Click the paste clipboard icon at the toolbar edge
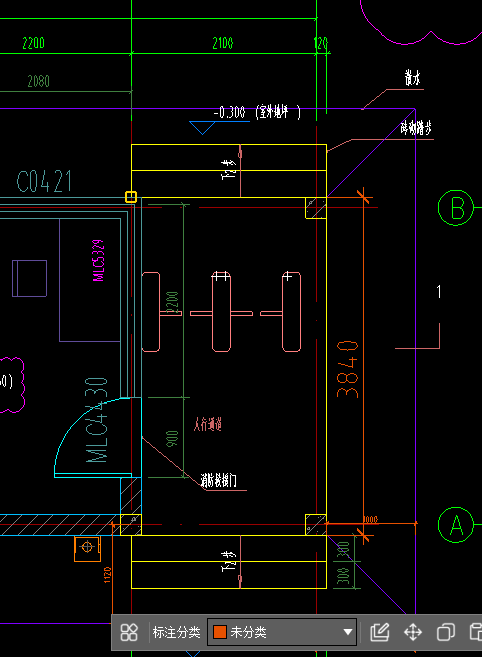Image resolution: width=482 pixels, height=657 pixels. 476,632
